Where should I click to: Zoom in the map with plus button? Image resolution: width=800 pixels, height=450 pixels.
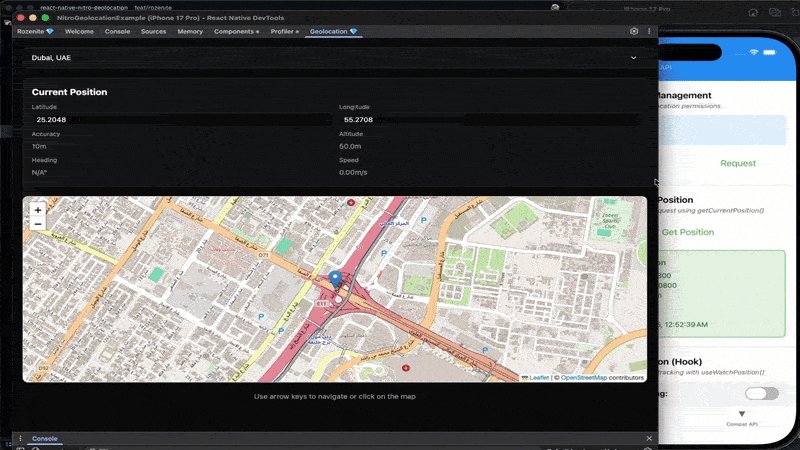(x=38, y=210)
